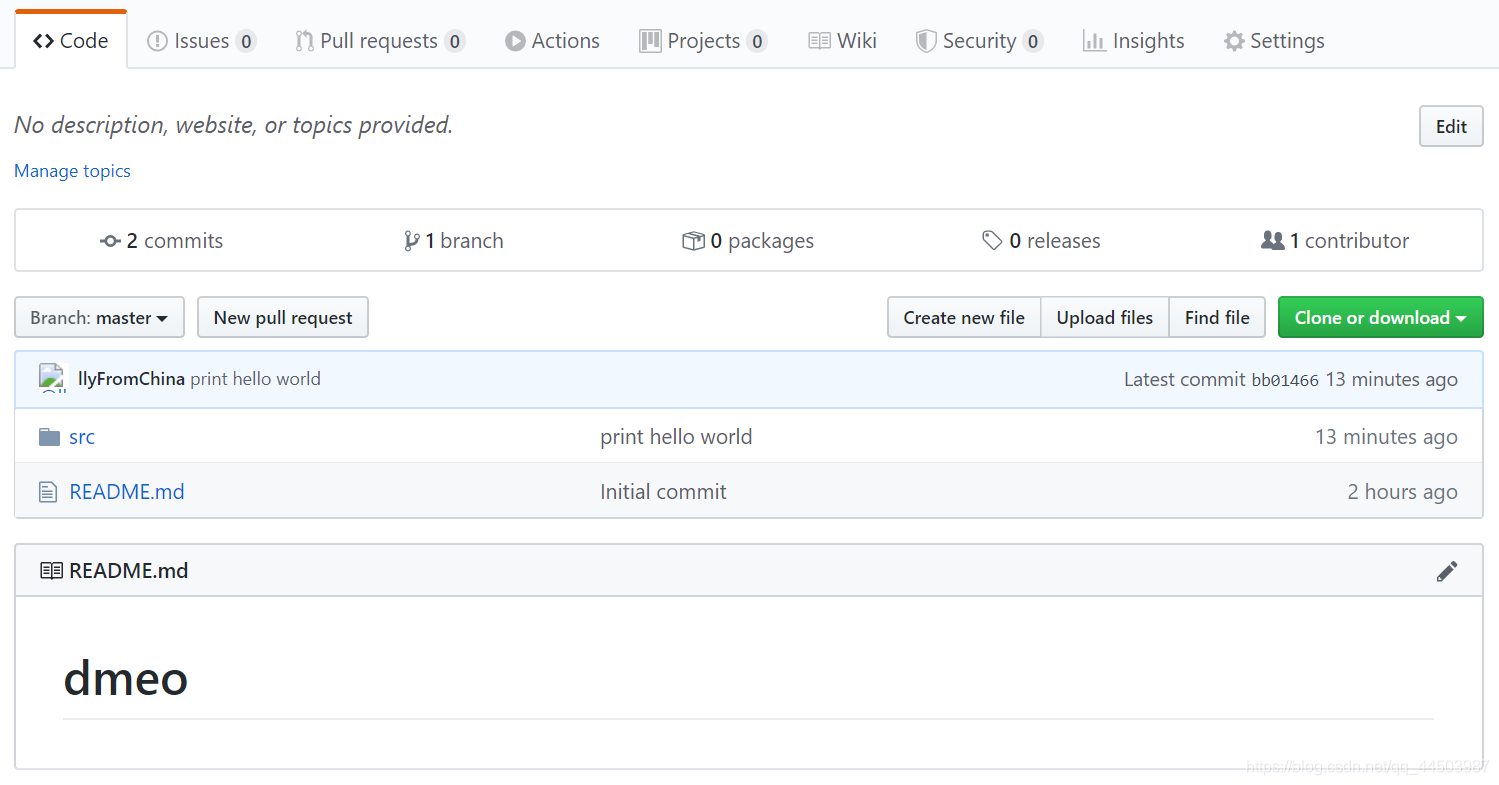Screen dimensions: 1499x785
Task: Click the Issues exclamation icon
Action: (157, 41)
